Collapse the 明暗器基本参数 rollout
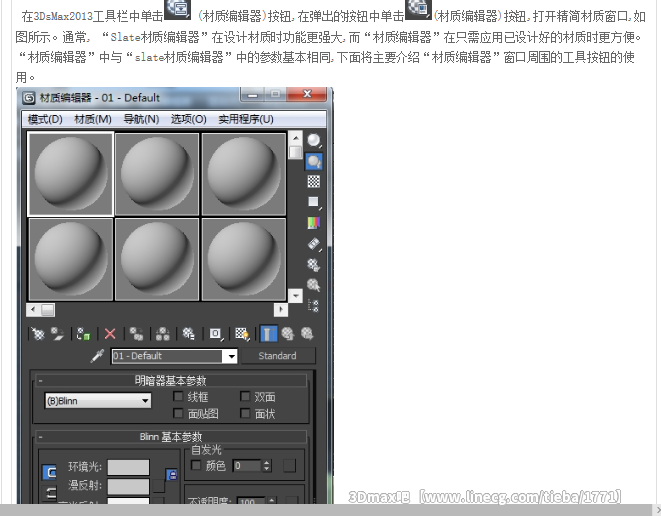 (171, 381)
